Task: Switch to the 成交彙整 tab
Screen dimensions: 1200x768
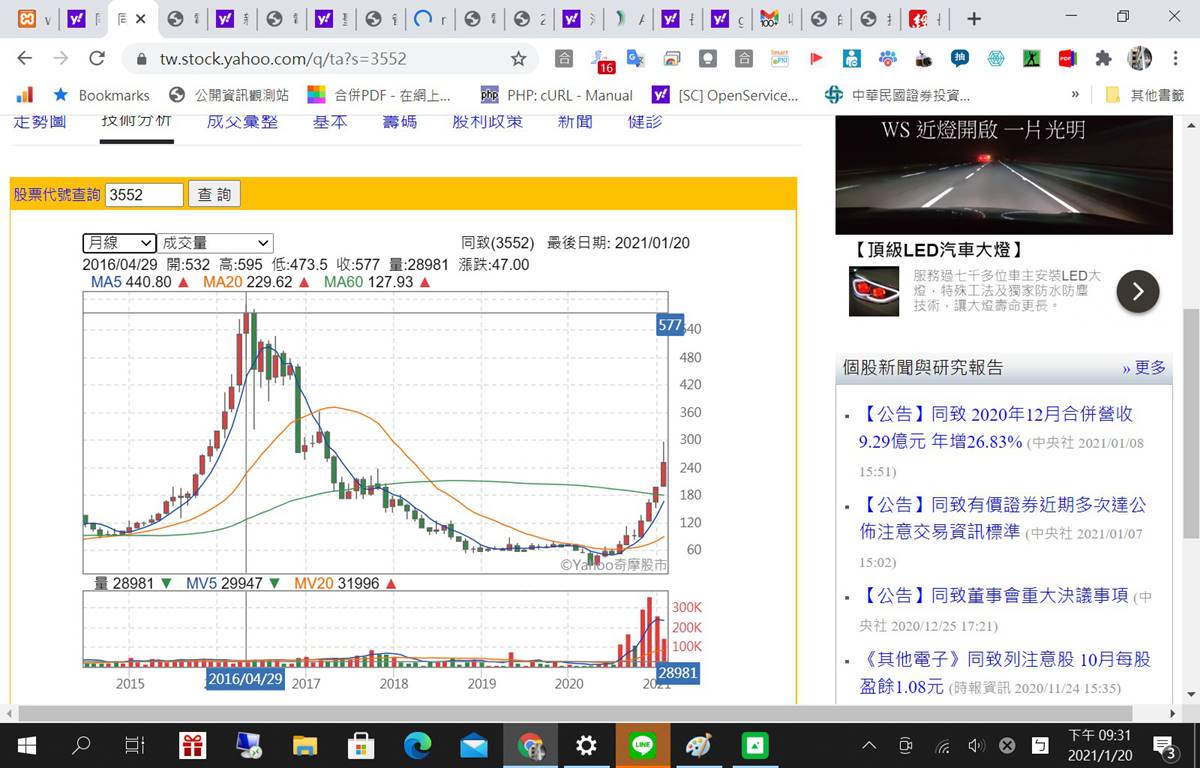Action: [x=242, y=122]
